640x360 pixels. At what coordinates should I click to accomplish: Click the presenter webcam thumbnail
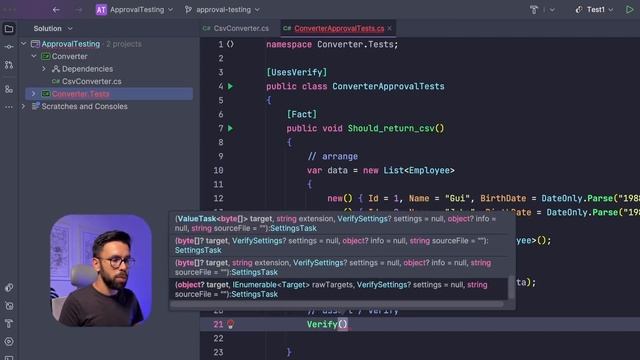coord(101,270)
